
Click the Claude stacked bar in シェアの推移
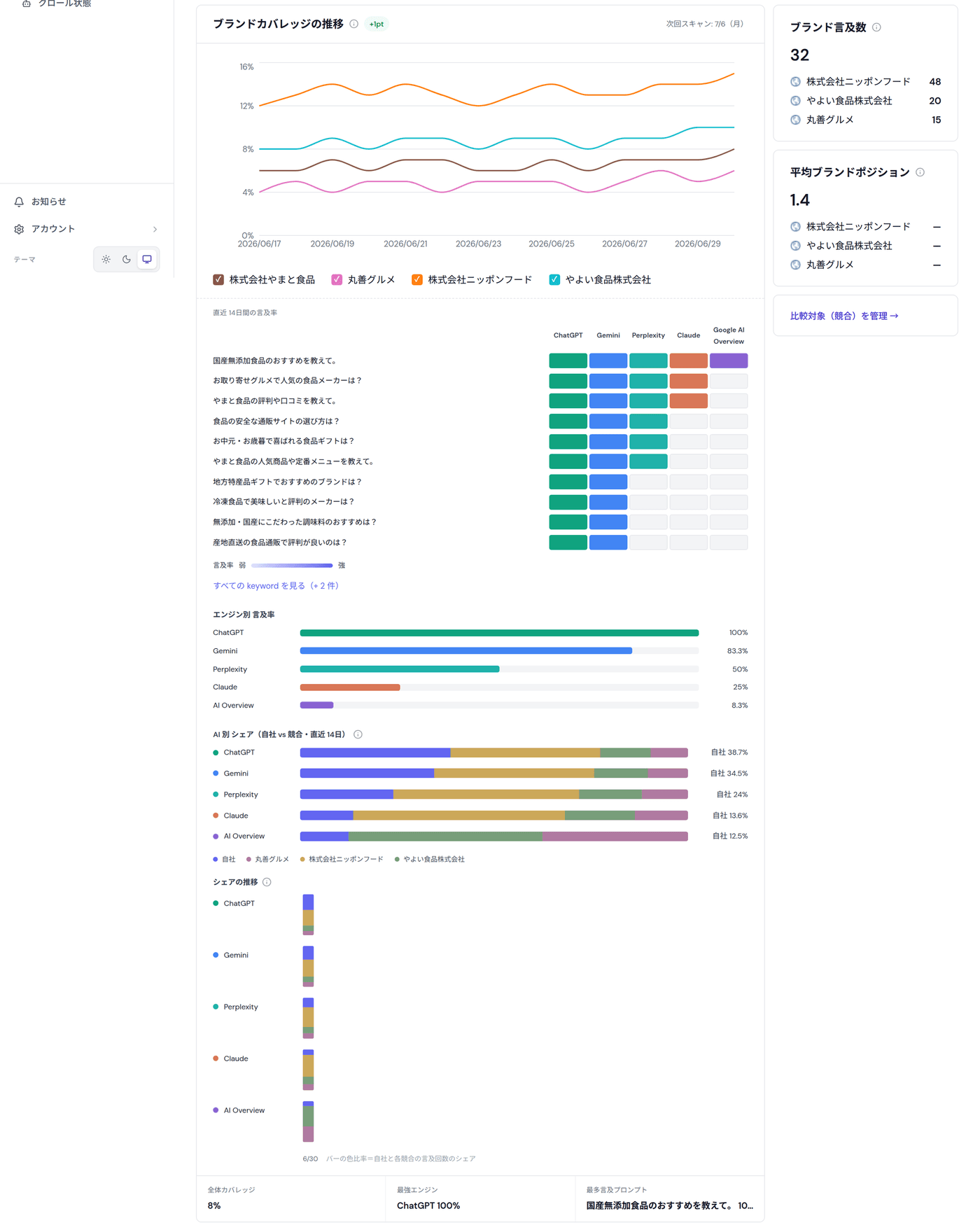pyautogui.click(x=308, y=1070)
